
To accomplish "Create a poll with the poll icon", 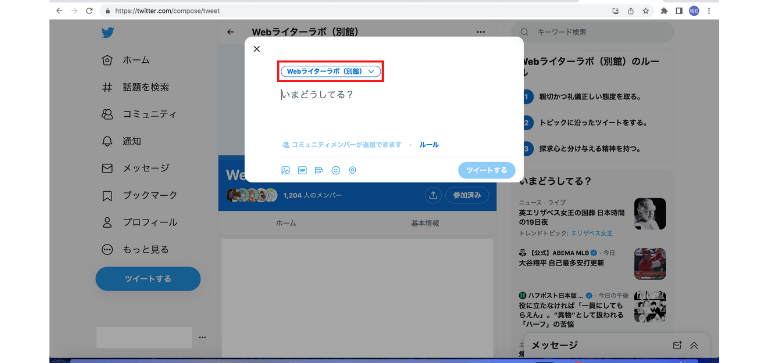I will click(x=319, y=170).
